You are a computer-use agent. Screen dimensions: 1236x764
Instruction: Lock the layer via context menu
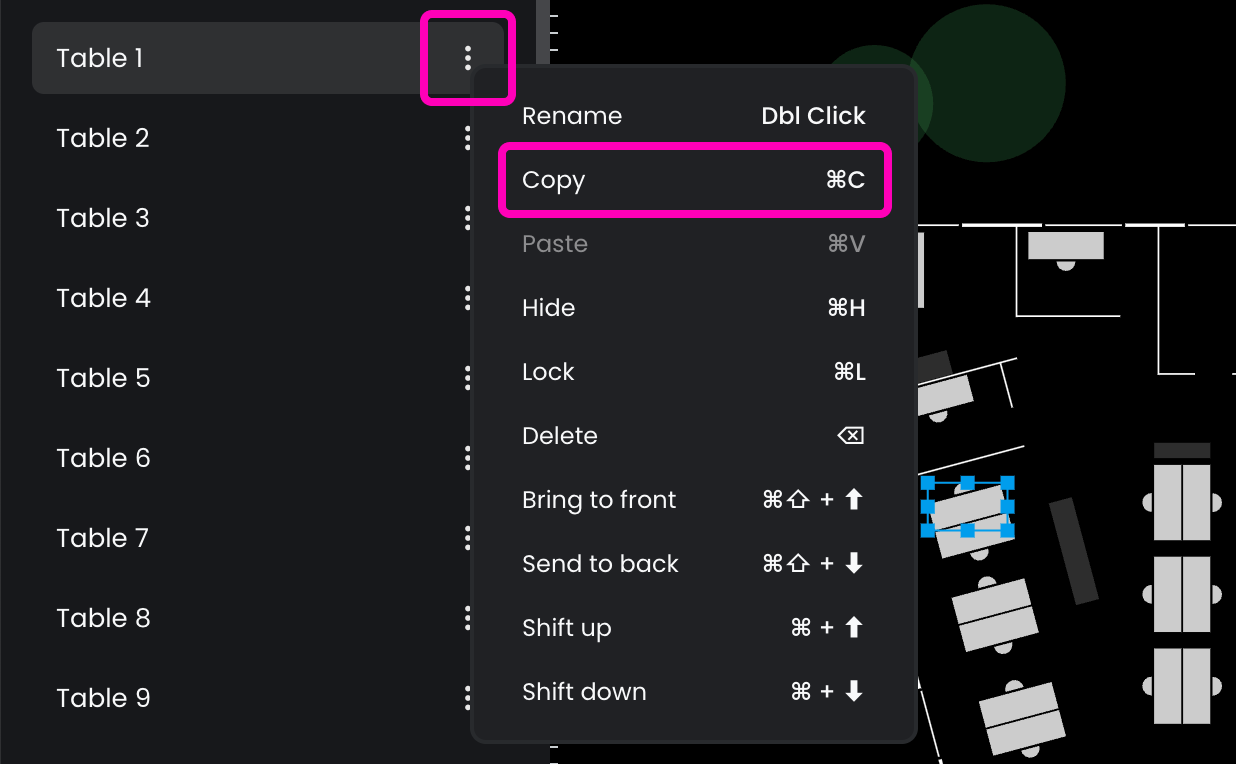694,372
